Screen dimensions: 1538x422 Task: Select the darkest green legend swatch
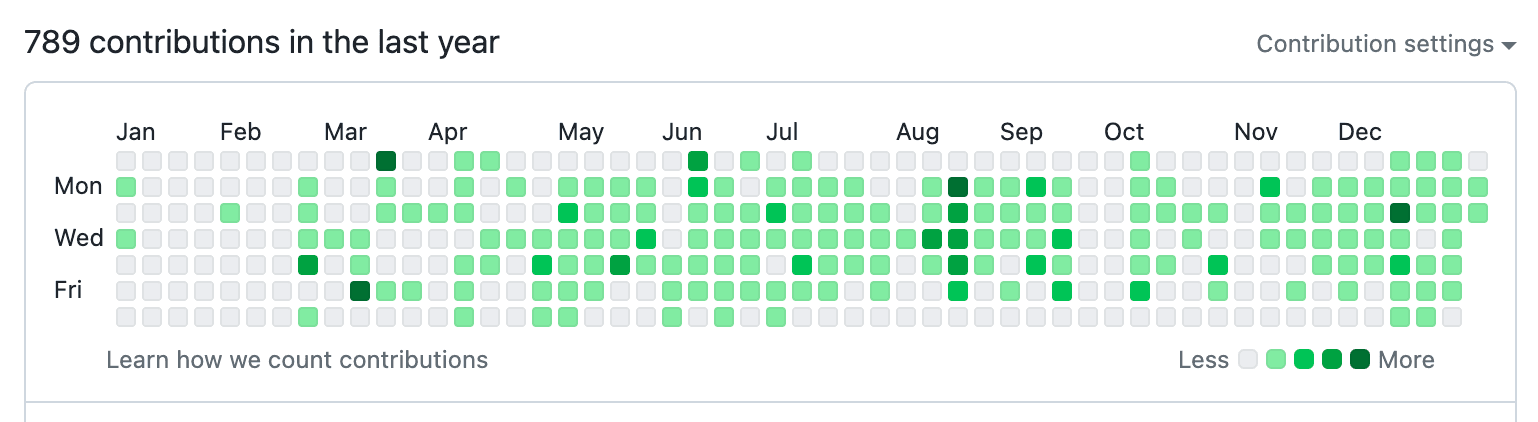pyautogui.click(x=1359, y=360)
